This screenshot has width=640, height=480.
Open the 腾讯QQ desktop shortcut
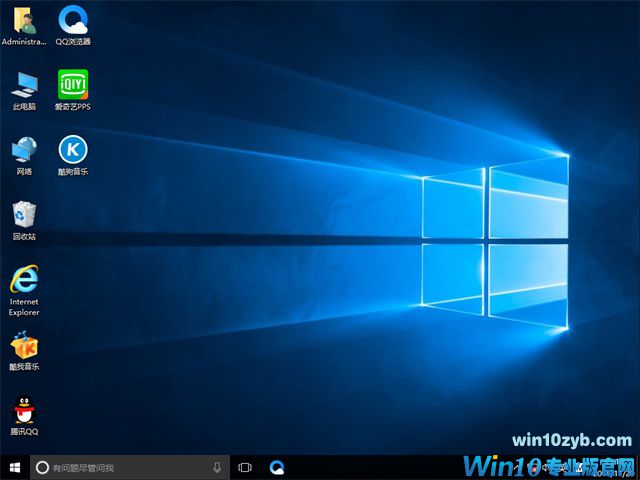24,415
